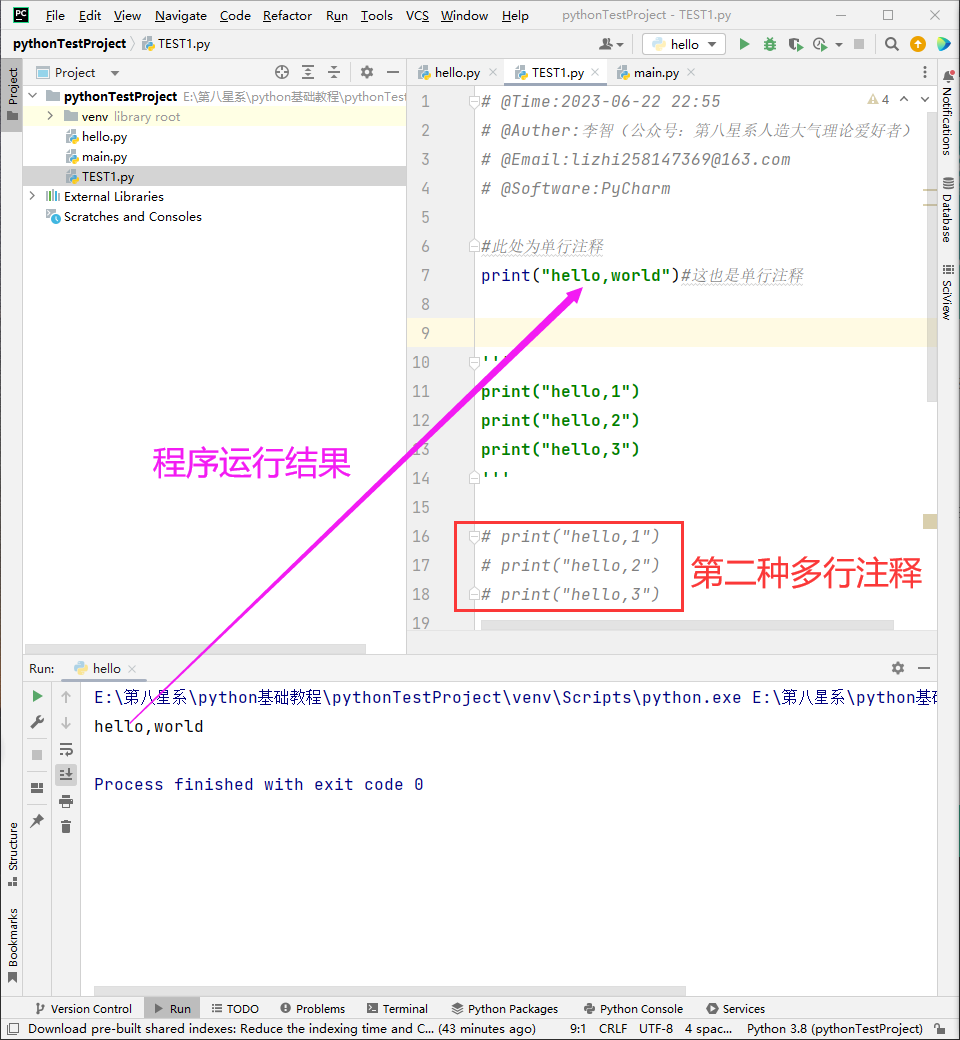Print the Run console output
Screen dimensions: 960x1040
pos(66,801)
